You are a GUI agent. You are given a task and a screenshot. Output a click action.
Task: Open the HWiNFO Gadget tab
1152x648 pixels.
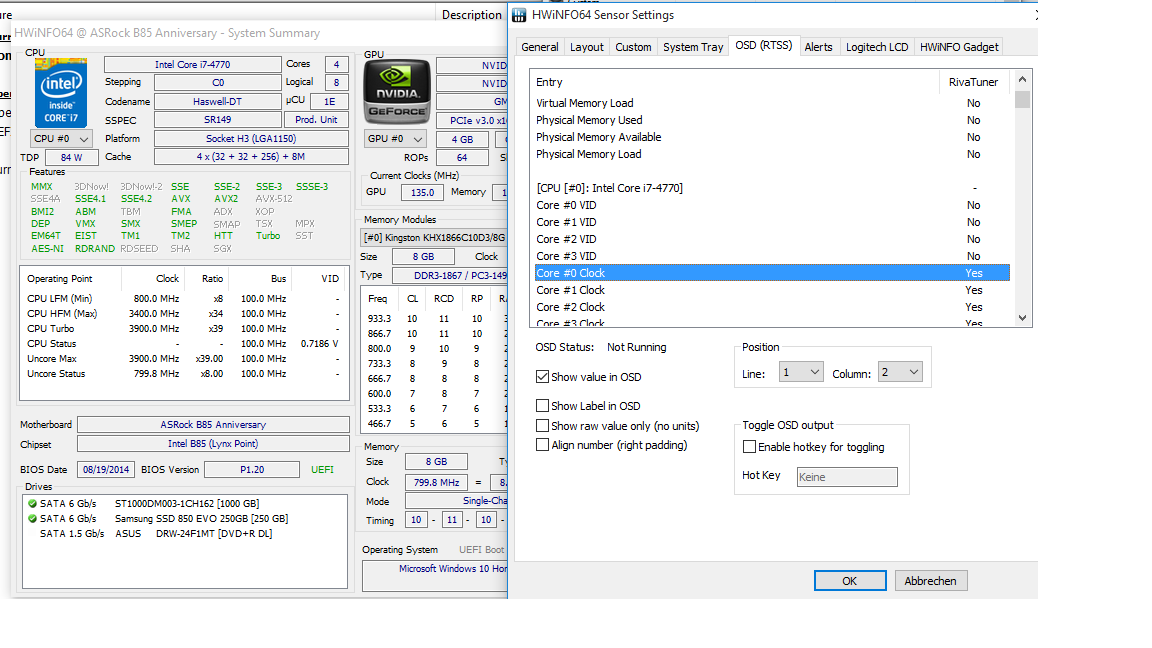coord(959,47)
